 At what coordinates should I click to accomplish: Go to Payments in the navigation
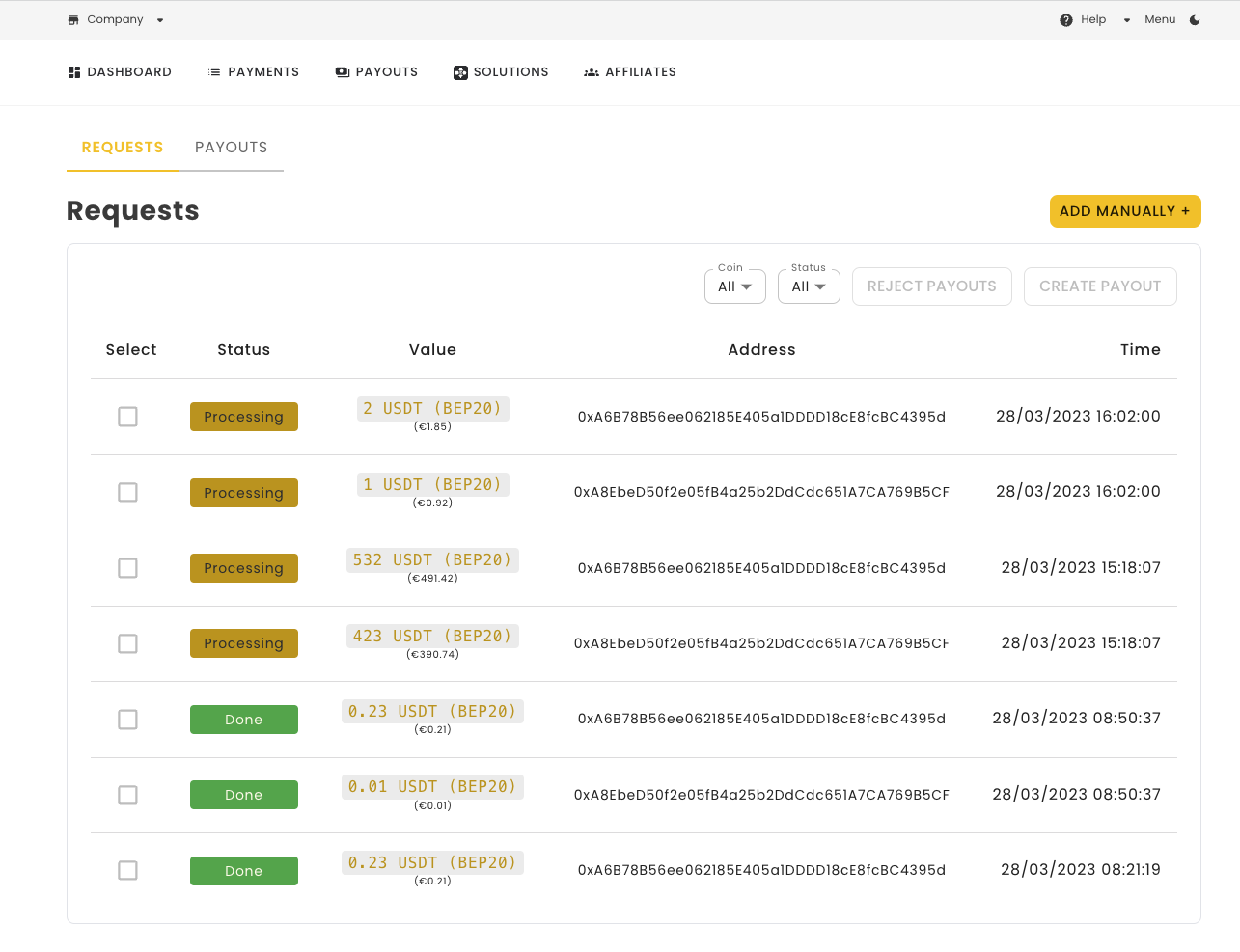coord(254,72)
